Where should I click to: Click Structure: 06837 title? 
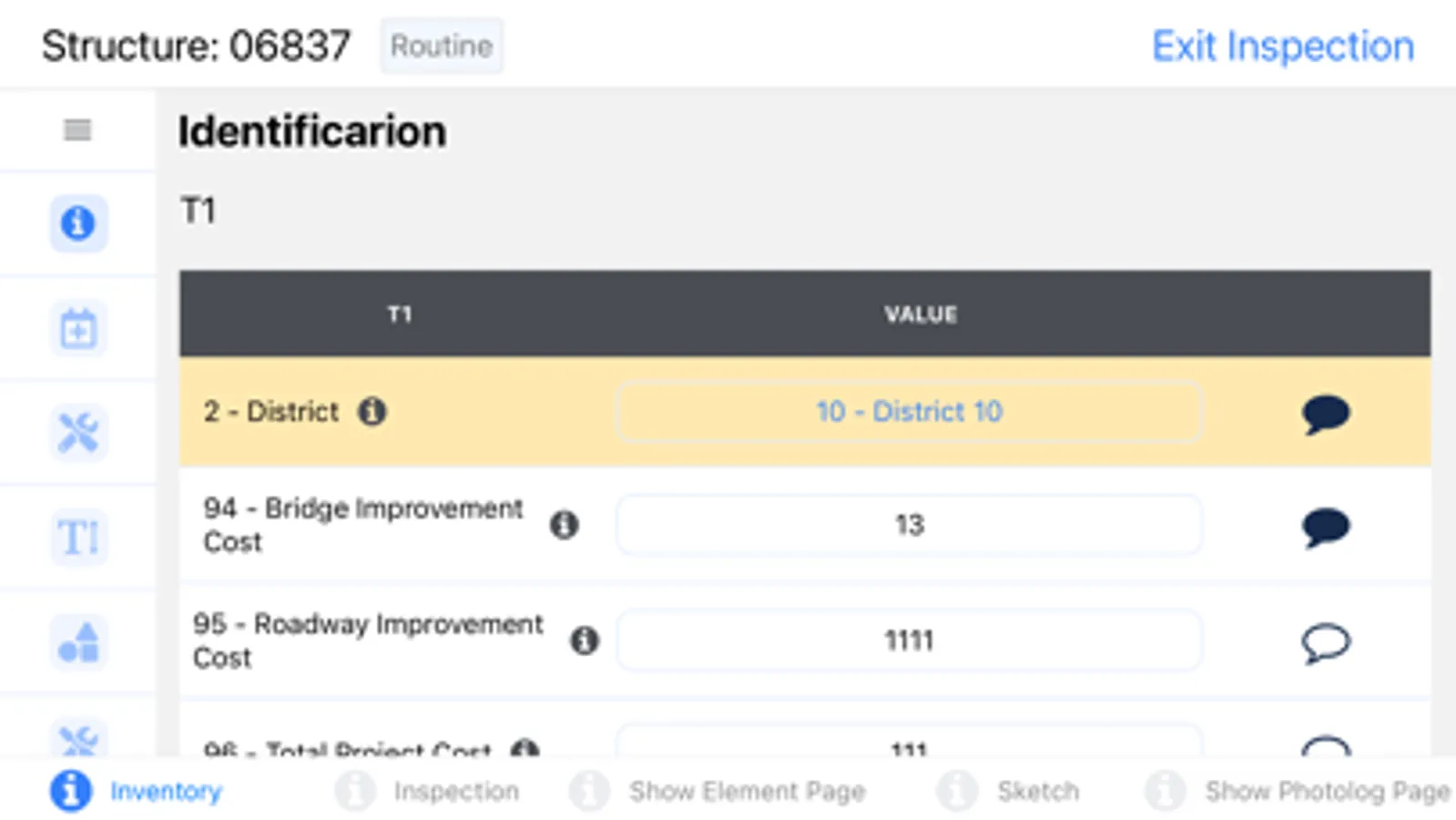196,46
